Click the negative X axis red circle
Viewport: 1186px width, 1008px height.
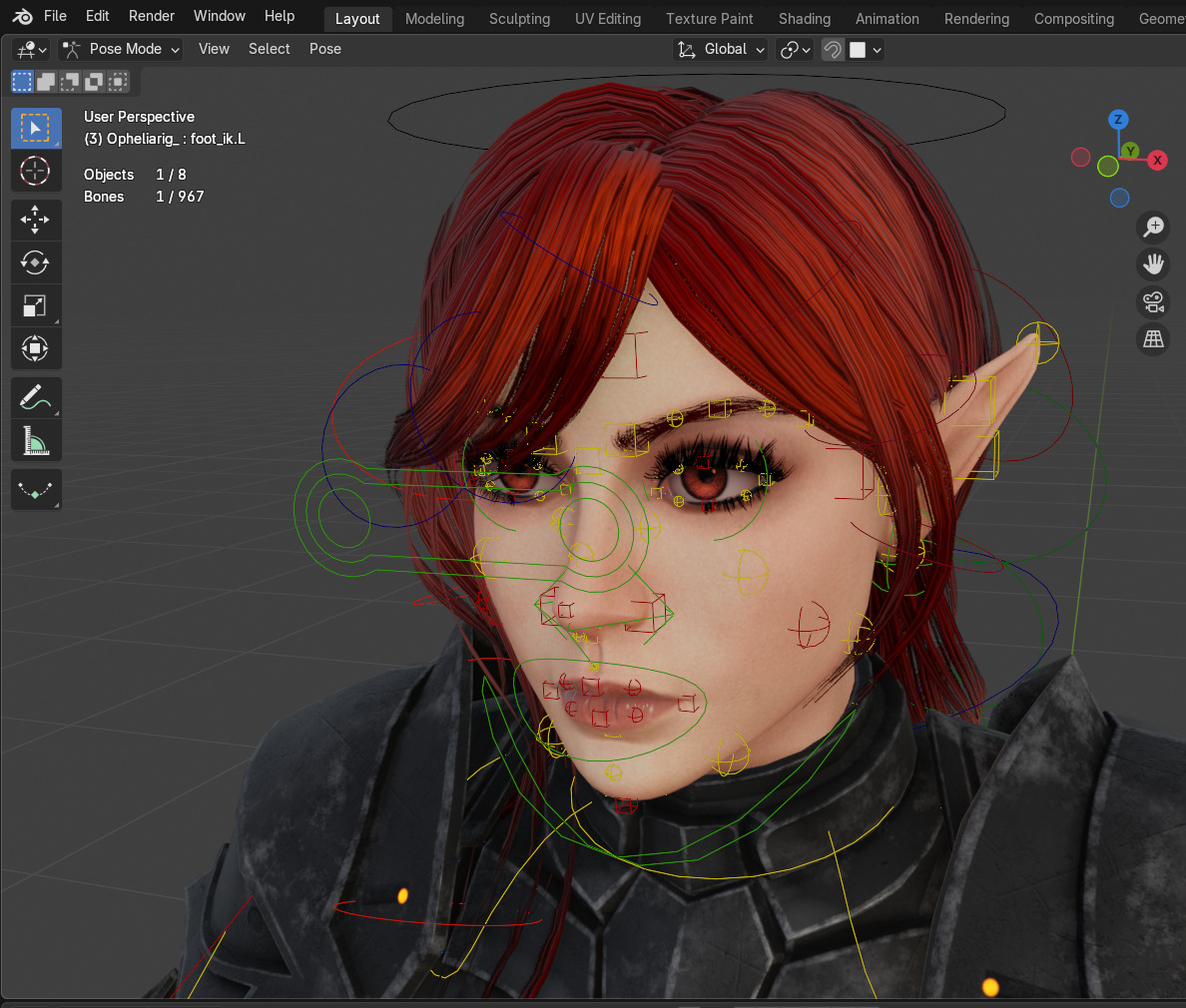click(1080, 158)
